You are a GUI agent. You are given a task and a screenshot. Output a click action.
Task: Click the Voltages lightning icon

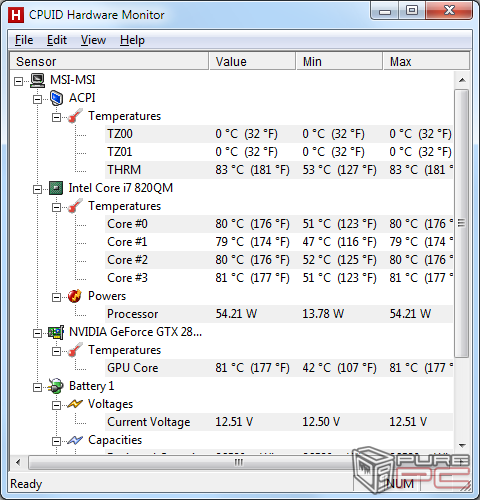(75, 404)
